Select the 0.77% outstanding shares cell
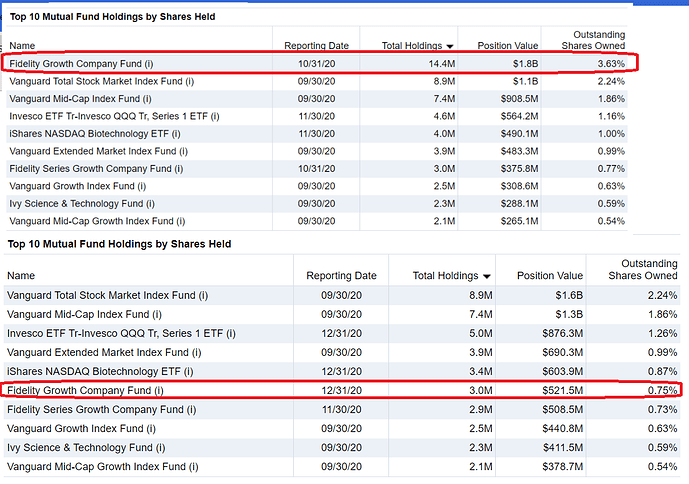The width and height of the screenshot is (689, 484). coord(611,169)
